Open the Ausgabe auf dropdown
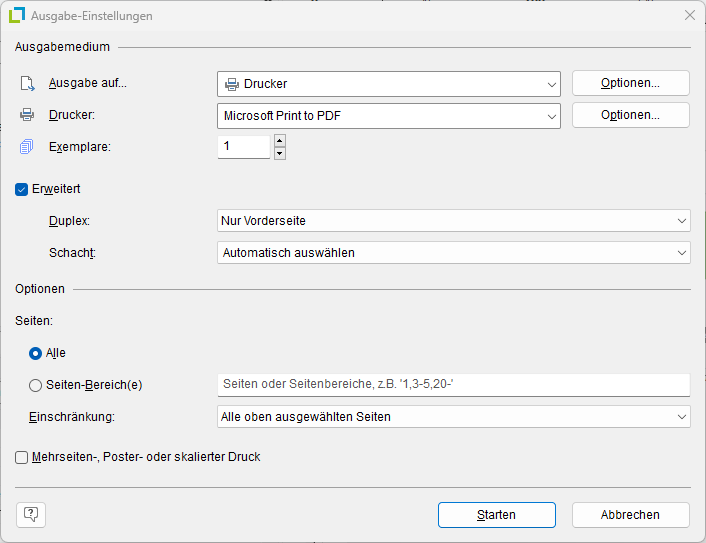The width and height of the screenshot is (706, 543). click(388, 84)
